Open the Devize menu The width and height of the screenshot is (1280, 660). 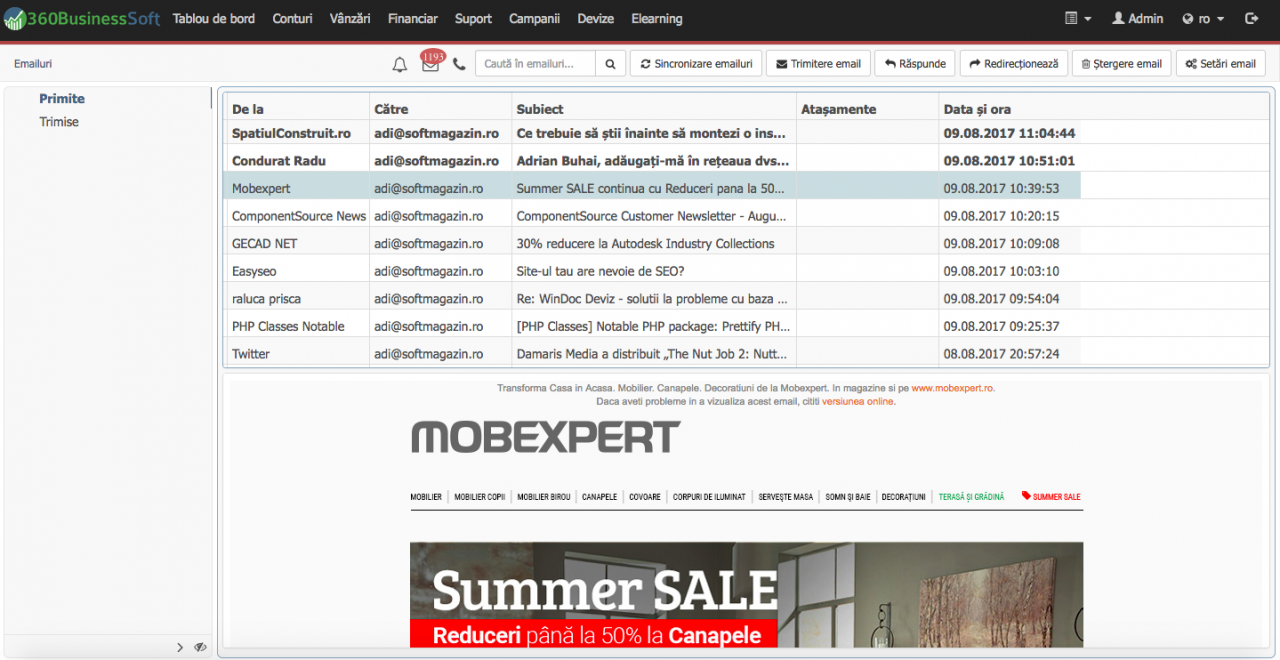click(x=595, y=19)
